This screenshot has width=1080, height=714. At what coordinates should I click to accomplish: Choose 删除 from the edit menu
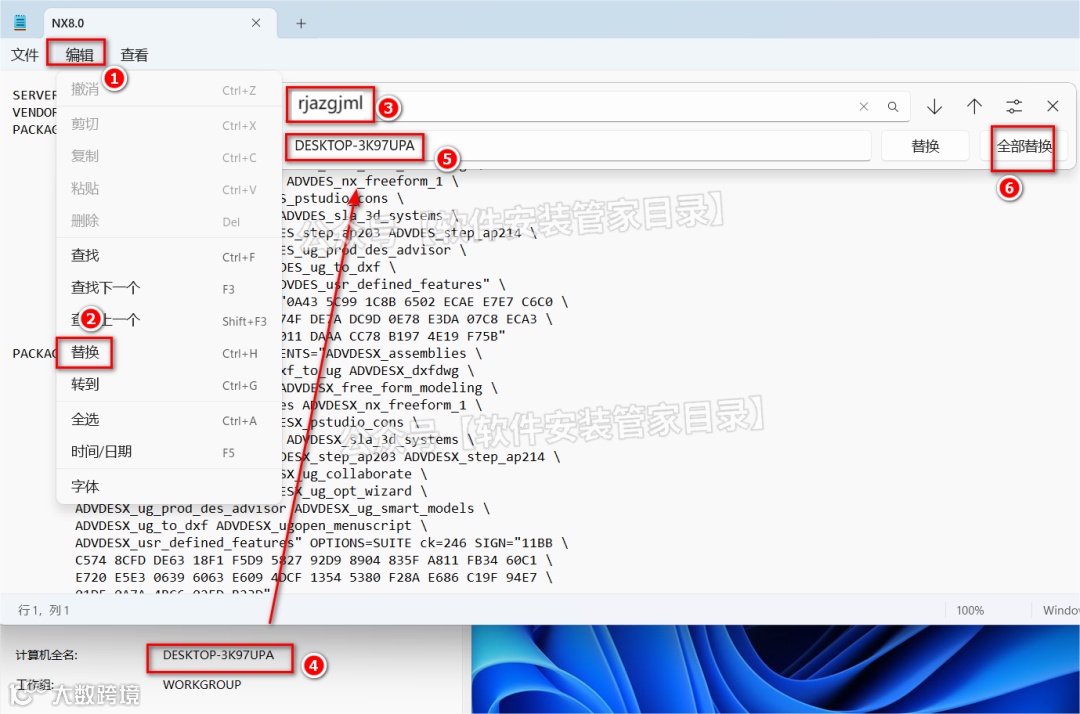tap(169, 221)
